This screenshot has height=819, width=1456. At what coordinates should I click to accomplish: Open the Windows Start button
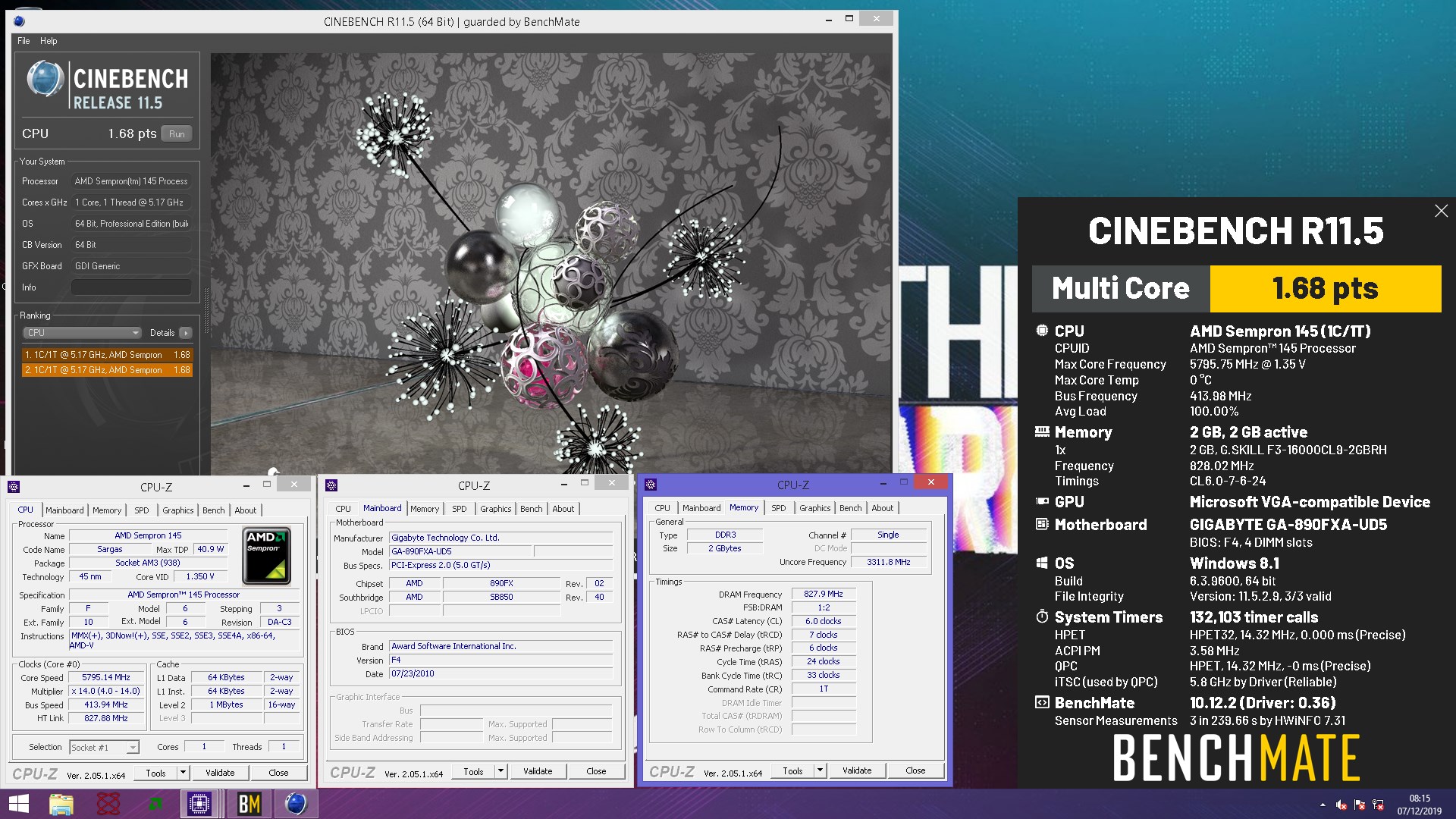pos(18,804)
